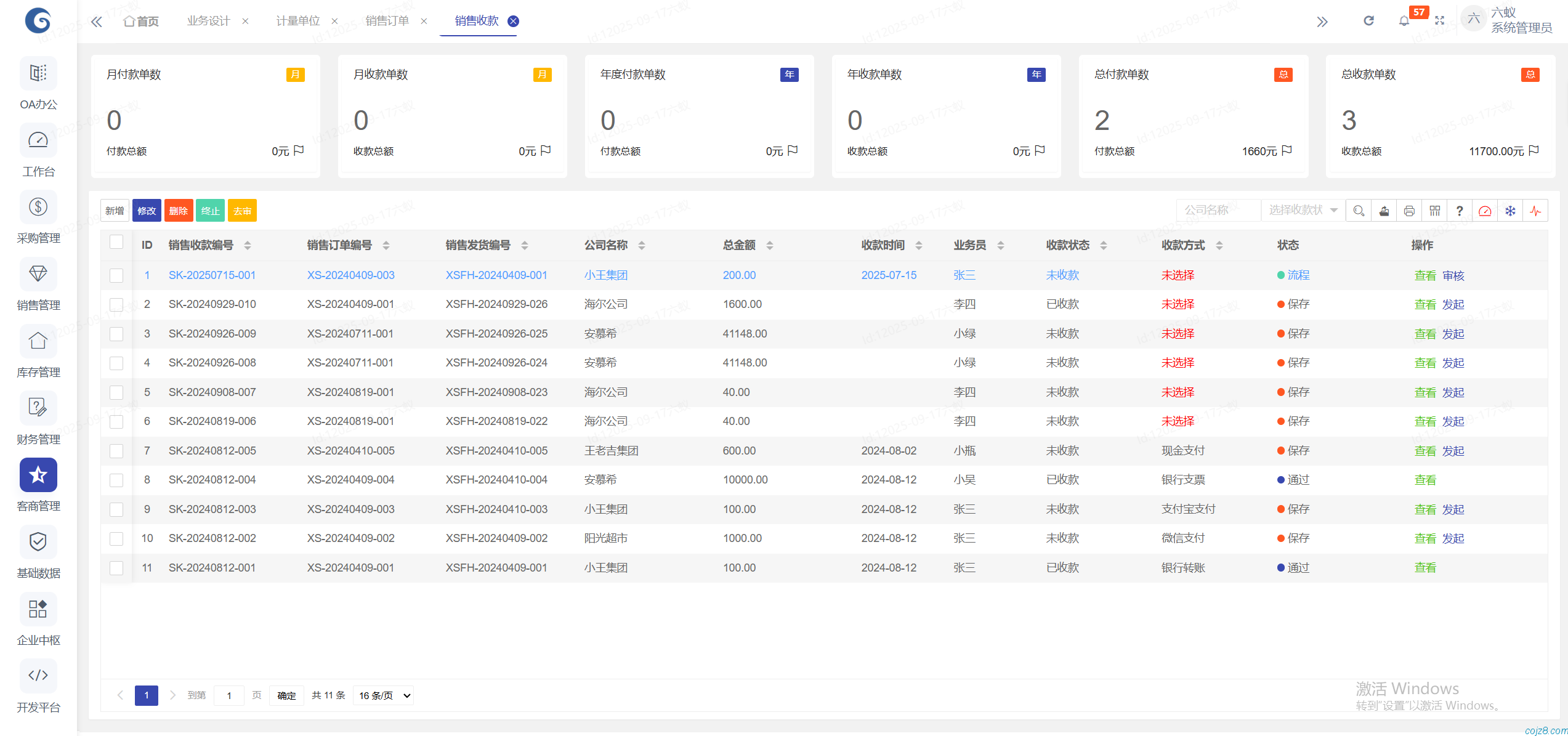This screenshot has height=736, width=1568.
Task: Click the red pulse line icon
Action: click(1535, 211)
